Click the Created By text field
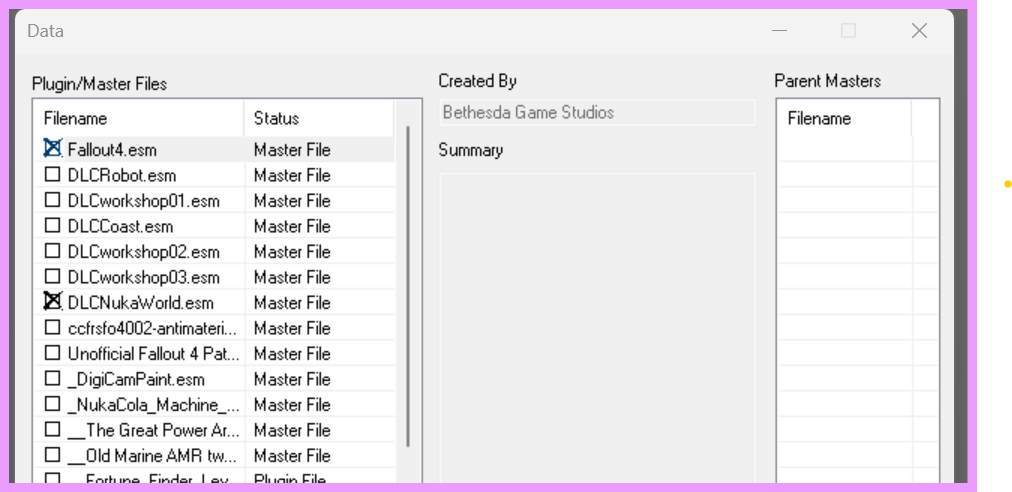This screenshot has width=1012, height=492. [x=597, y=112]
